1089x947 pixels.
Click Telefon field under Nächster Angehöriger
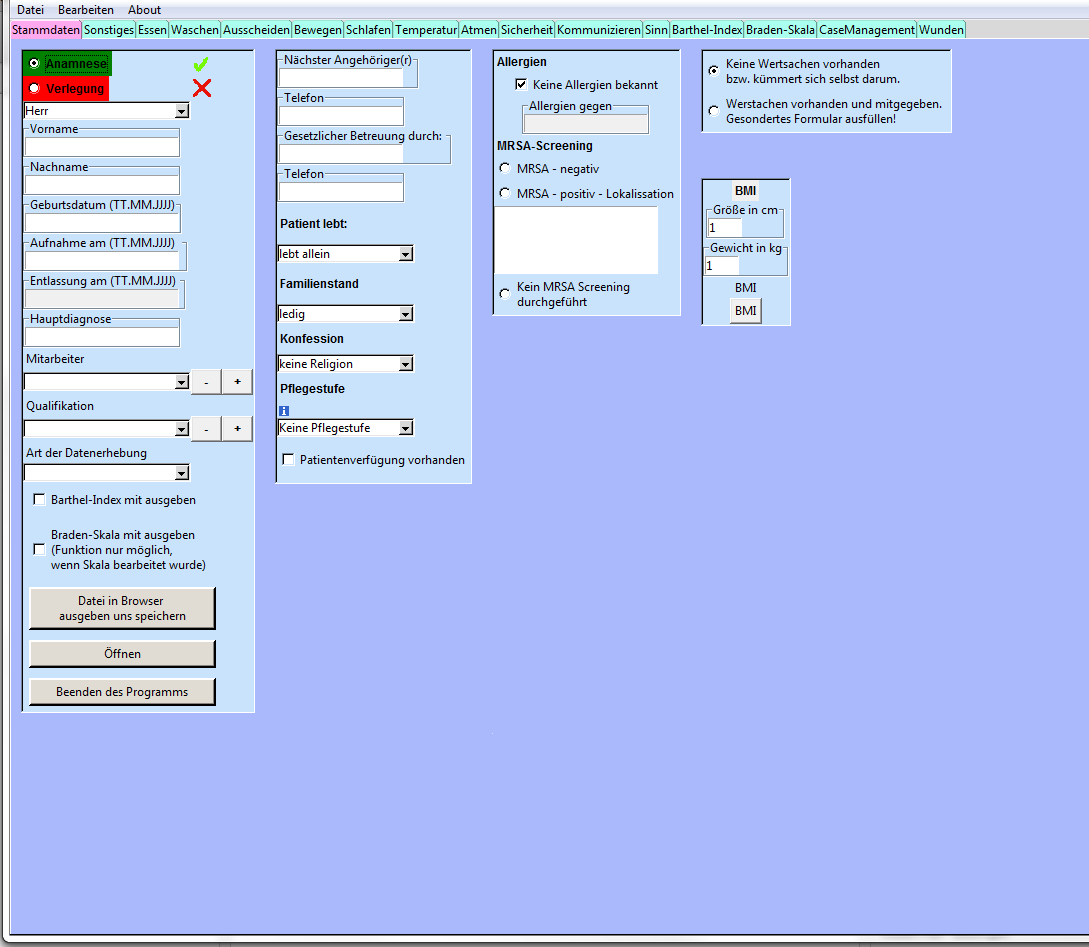[x=341, y=116]
